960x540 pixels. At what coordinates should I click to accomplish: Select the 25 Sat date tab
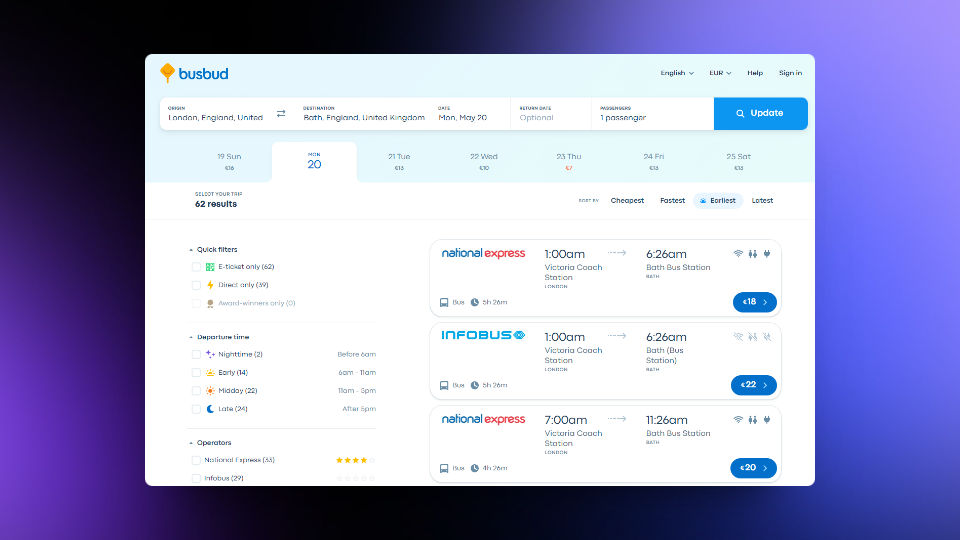point(738,162)
